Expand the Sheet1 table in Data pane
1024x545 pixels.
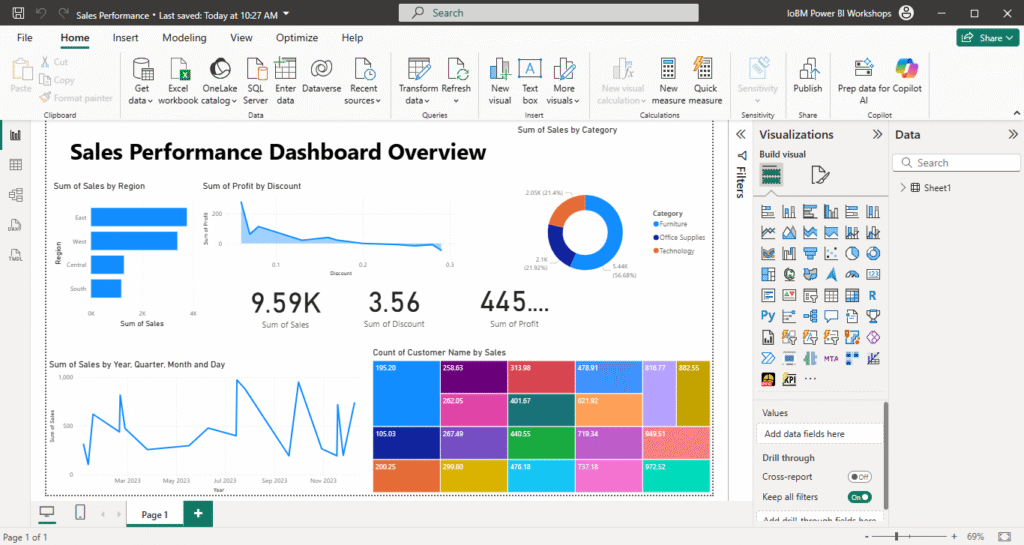(x=903, y=187)
